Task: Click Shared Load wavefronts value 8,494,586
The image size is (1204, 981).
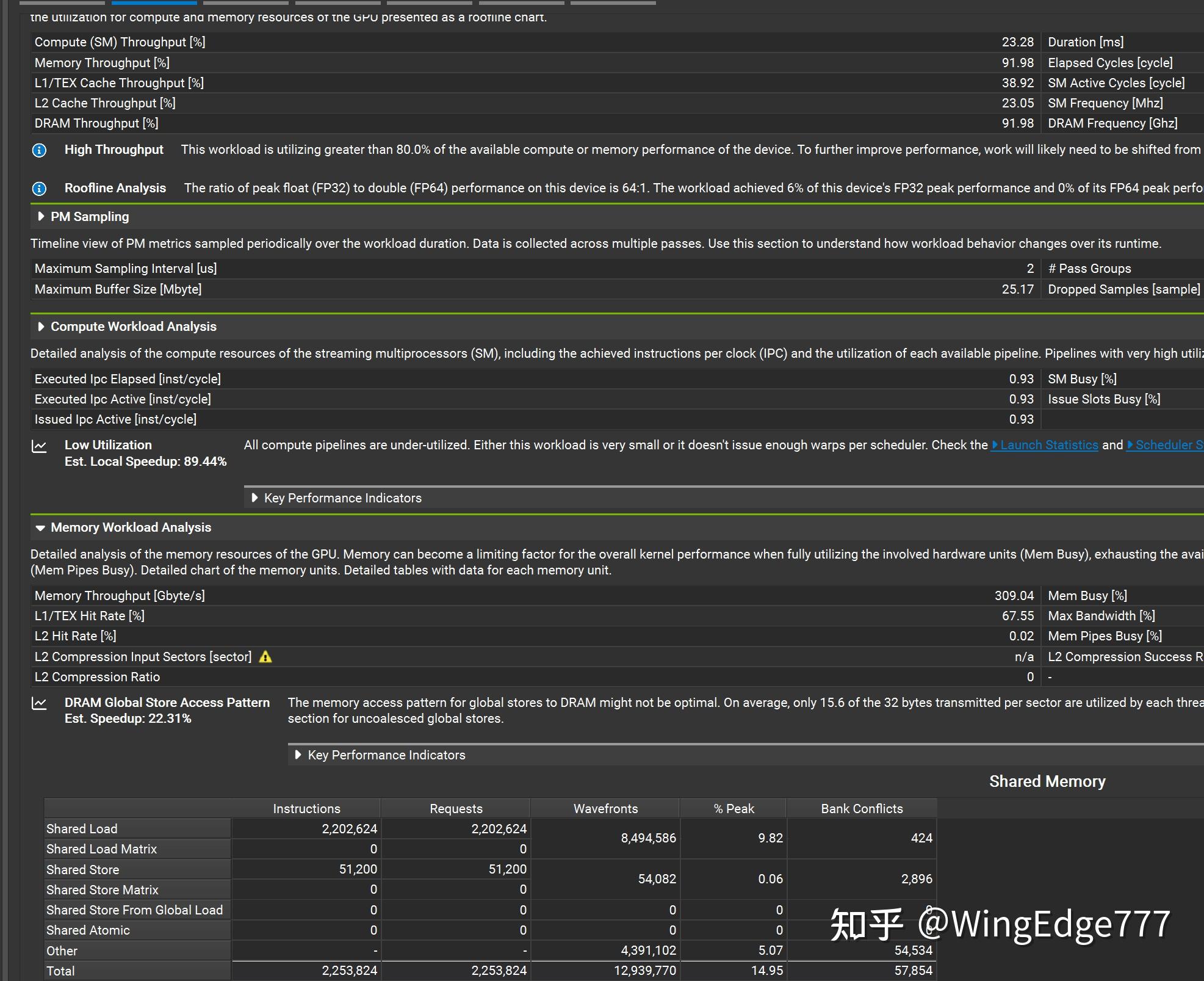Action: (648, 838)
